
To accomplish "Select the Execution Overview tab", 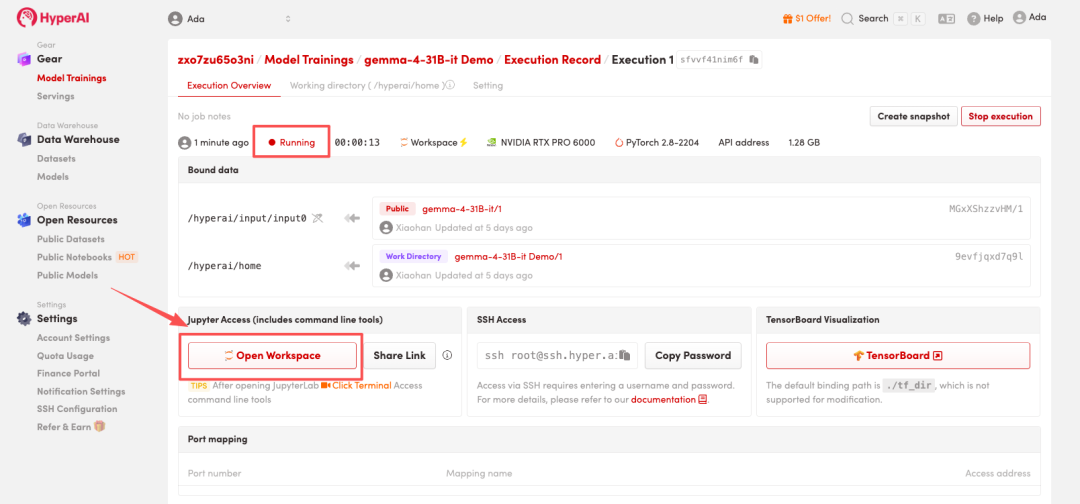I will [229, 86].
